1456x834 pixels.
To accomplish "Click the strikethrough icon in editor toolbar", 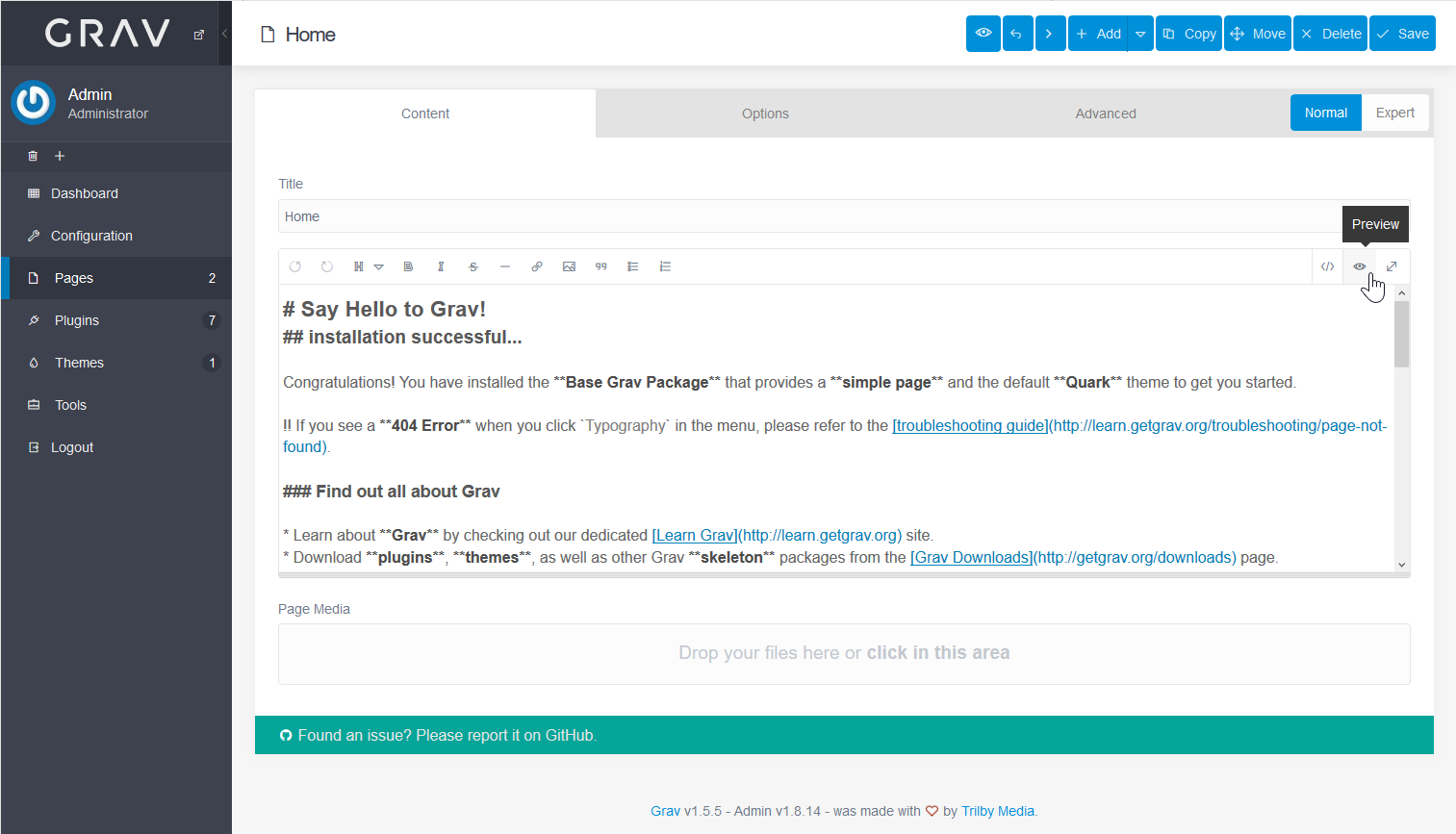I will point(473,266).
